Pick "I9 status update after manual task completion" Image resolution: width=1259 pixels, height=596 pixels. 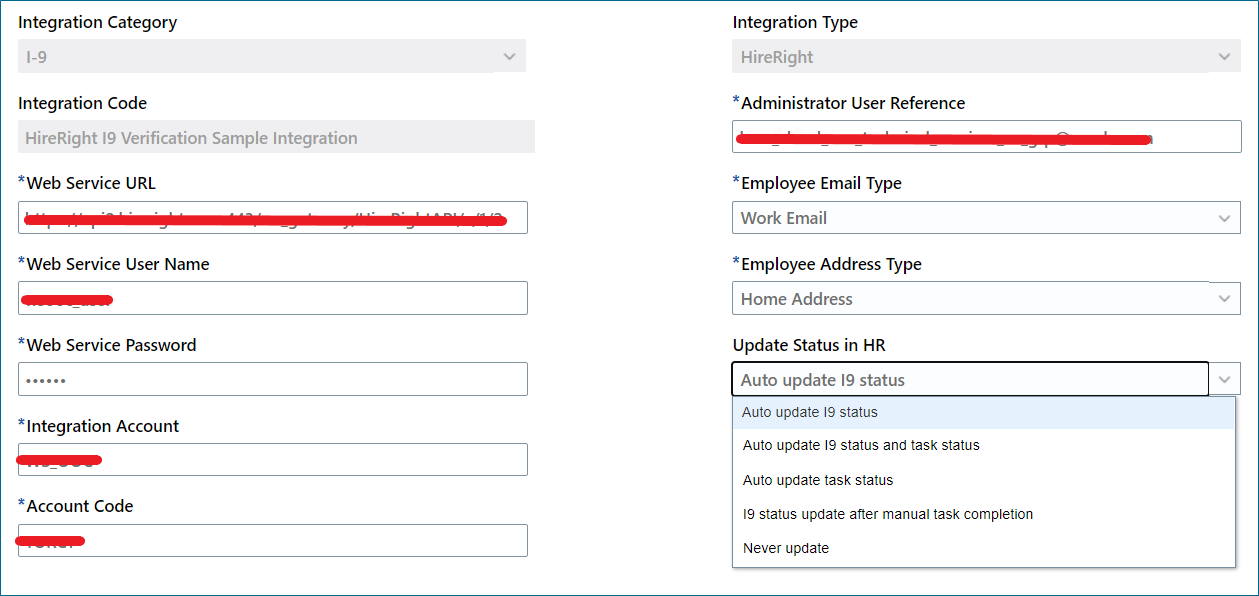pyautogui.click(x=888, y=514)
